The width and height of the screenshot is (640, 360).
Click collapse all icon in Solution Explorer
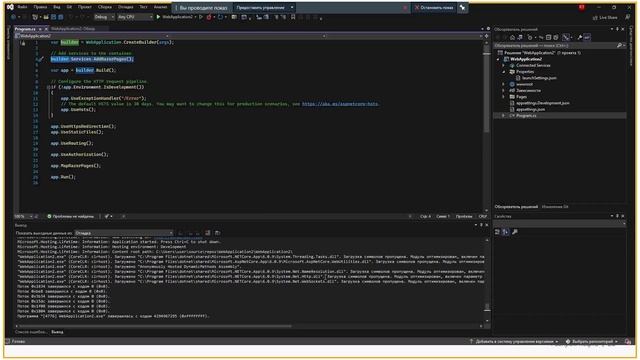tap(549, 38)
